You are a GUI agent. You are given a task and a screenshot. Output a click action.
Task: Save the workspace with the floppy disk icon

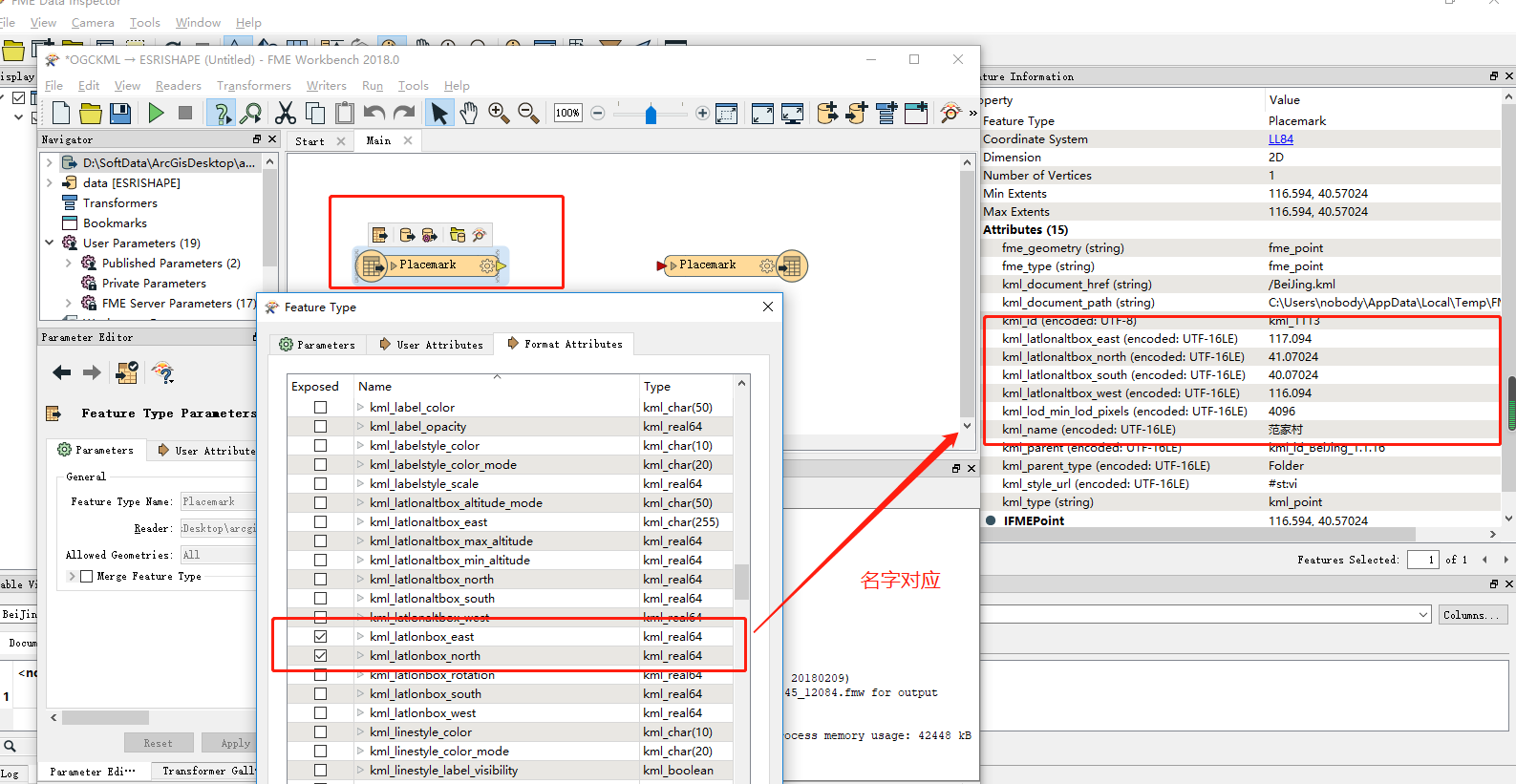120,114
